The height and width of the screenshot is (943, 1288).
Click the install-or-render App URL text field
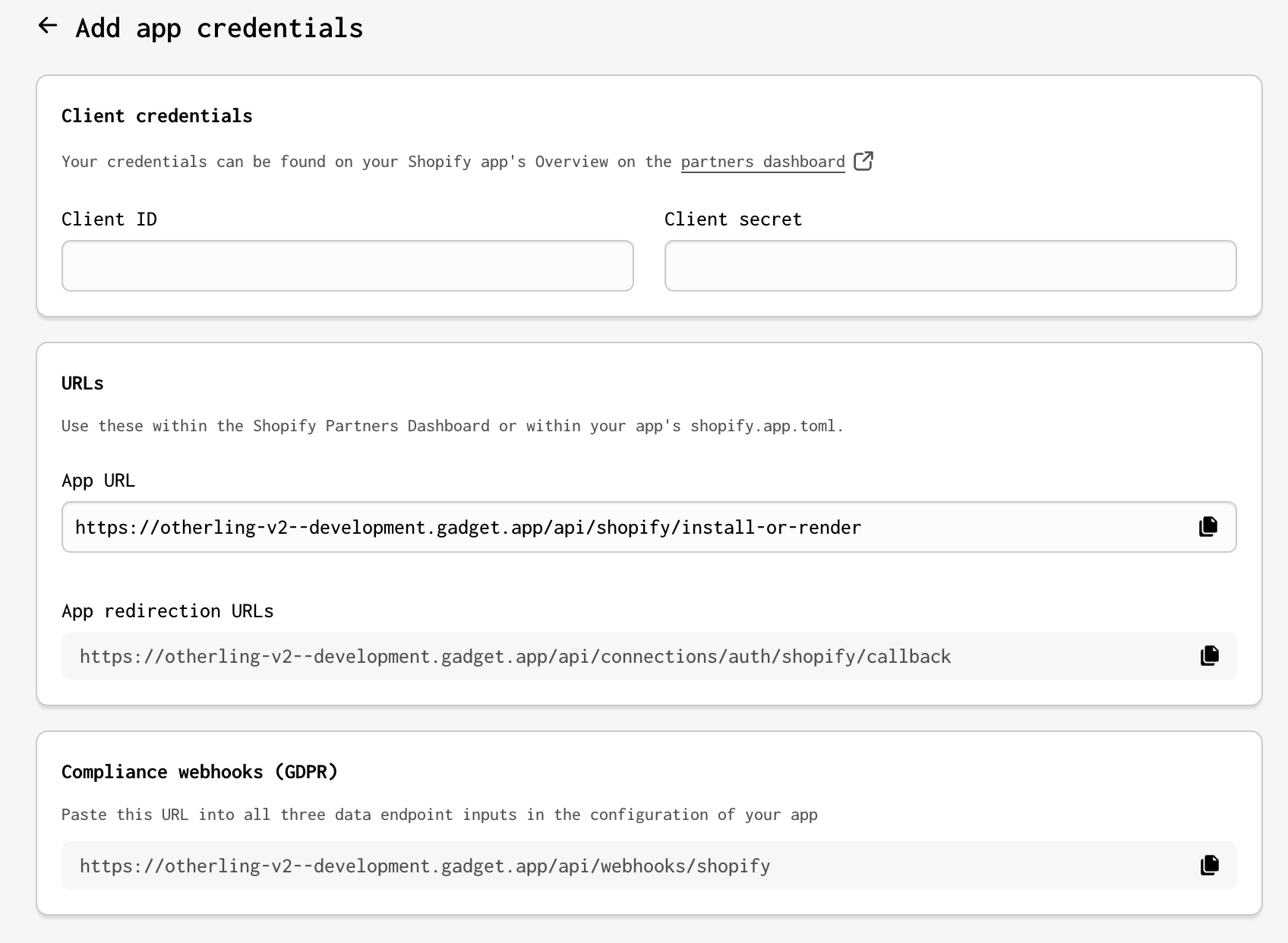(468, 528)
